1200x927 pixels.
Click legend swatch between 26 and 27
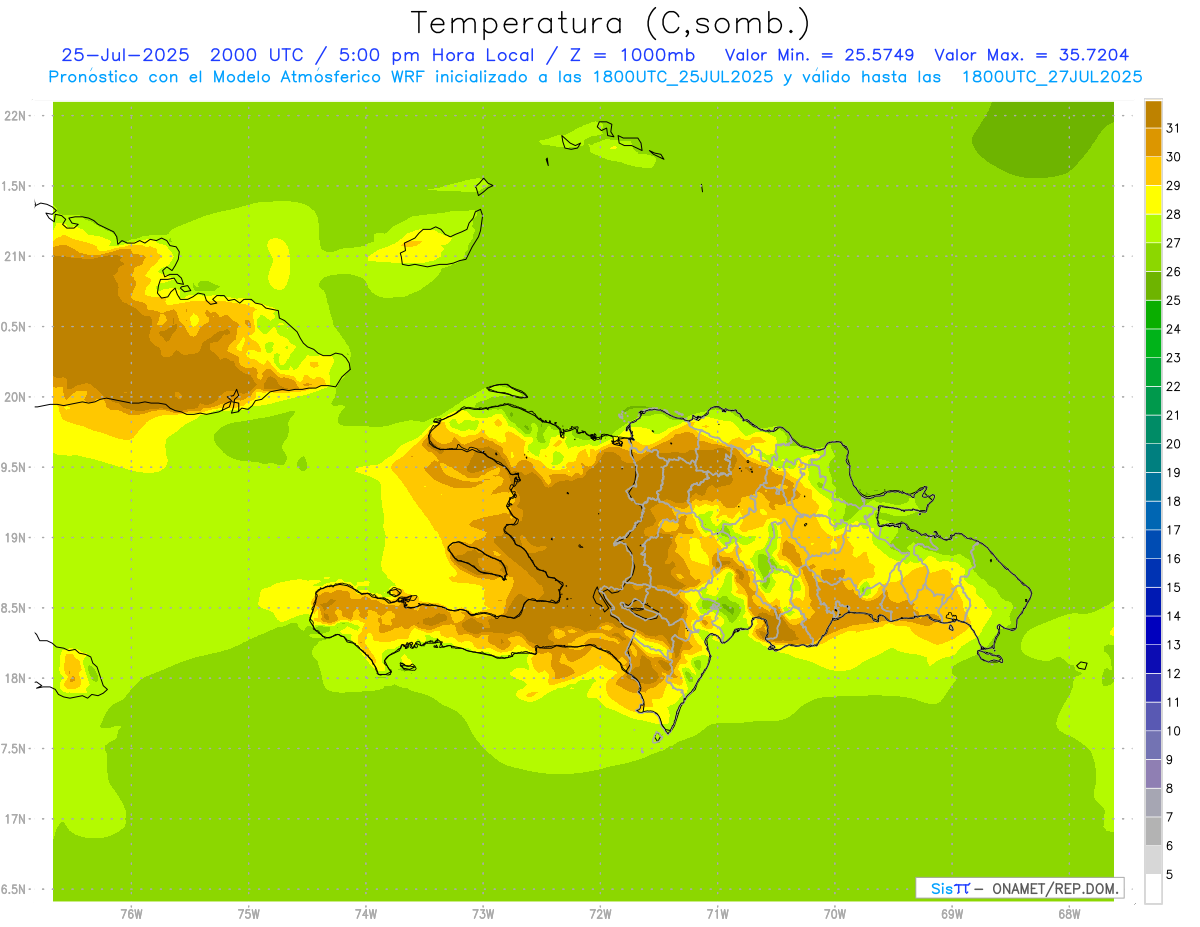1153,257
